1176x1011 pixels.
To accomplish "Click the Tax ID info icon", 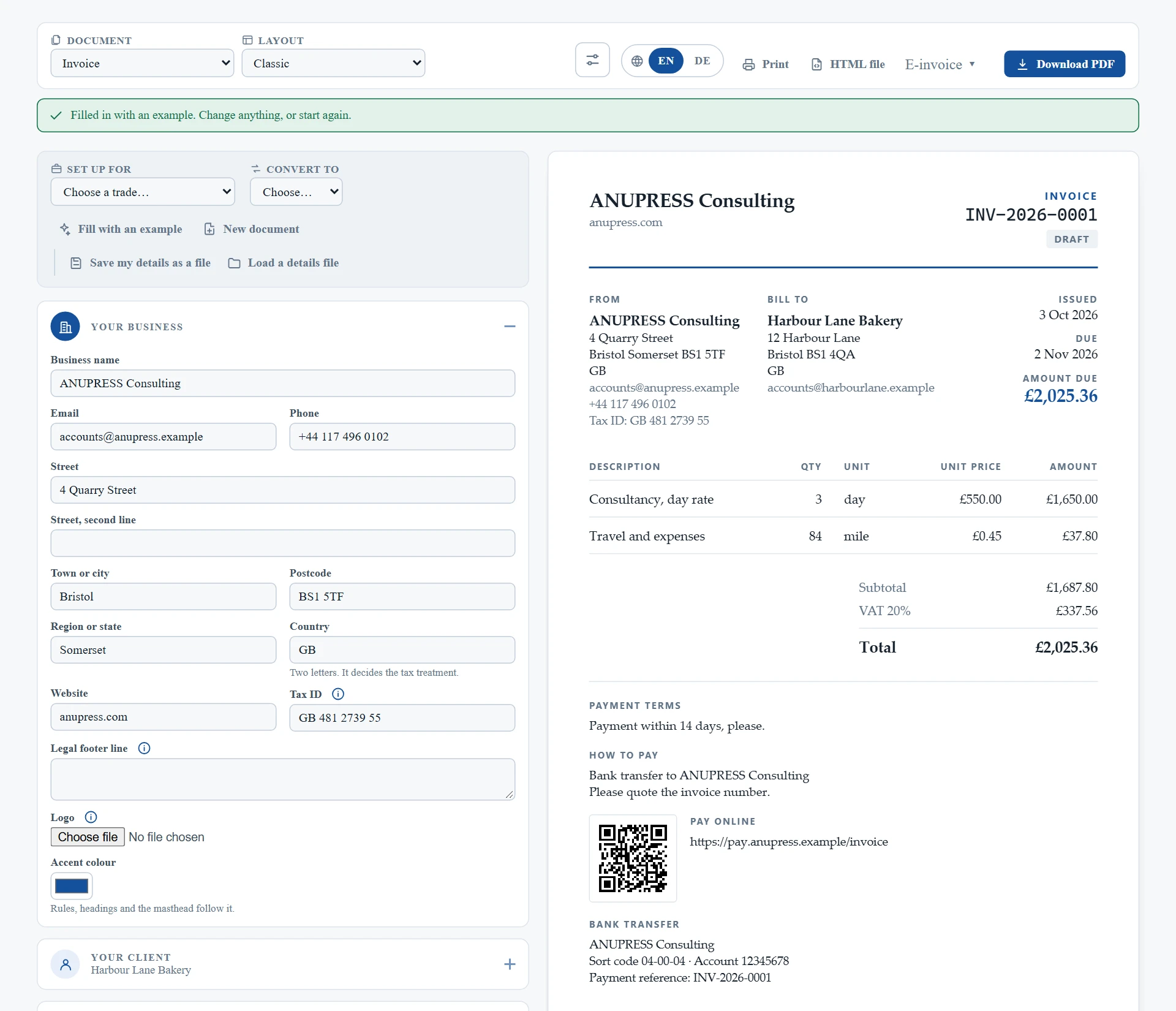I will (338, 694).
